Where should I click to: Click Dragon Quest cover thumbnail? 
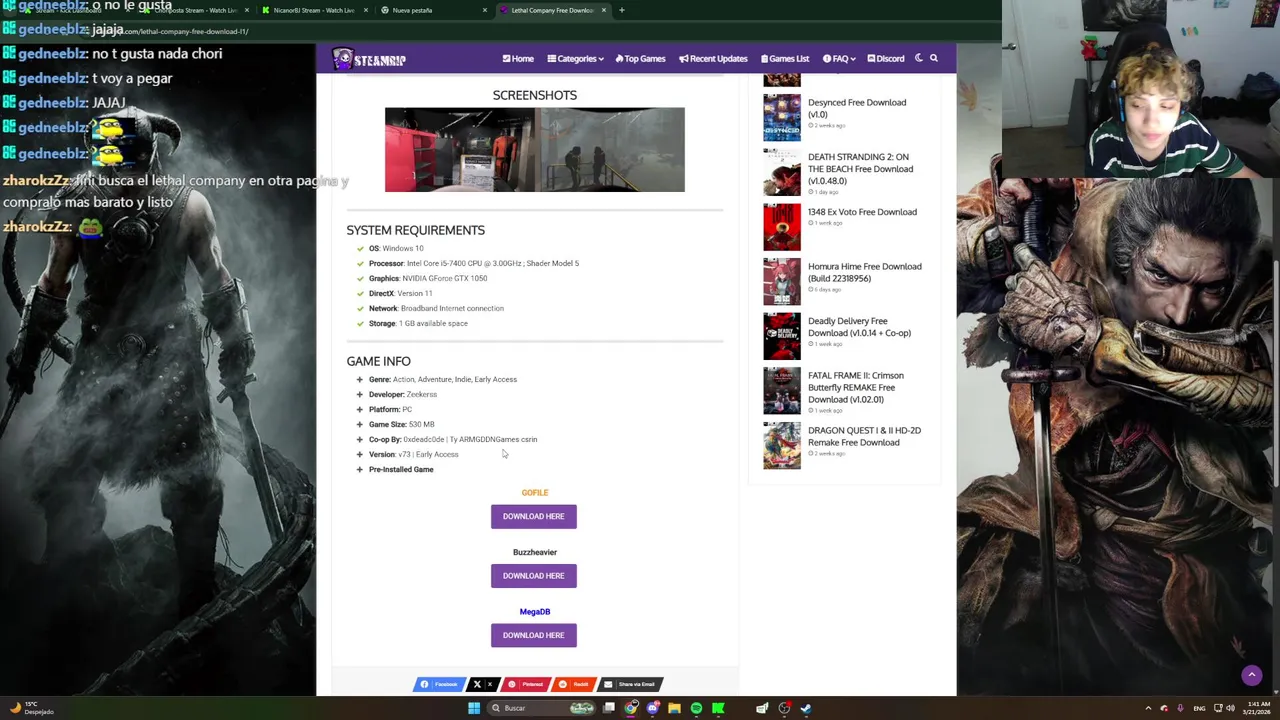(782, 446)
